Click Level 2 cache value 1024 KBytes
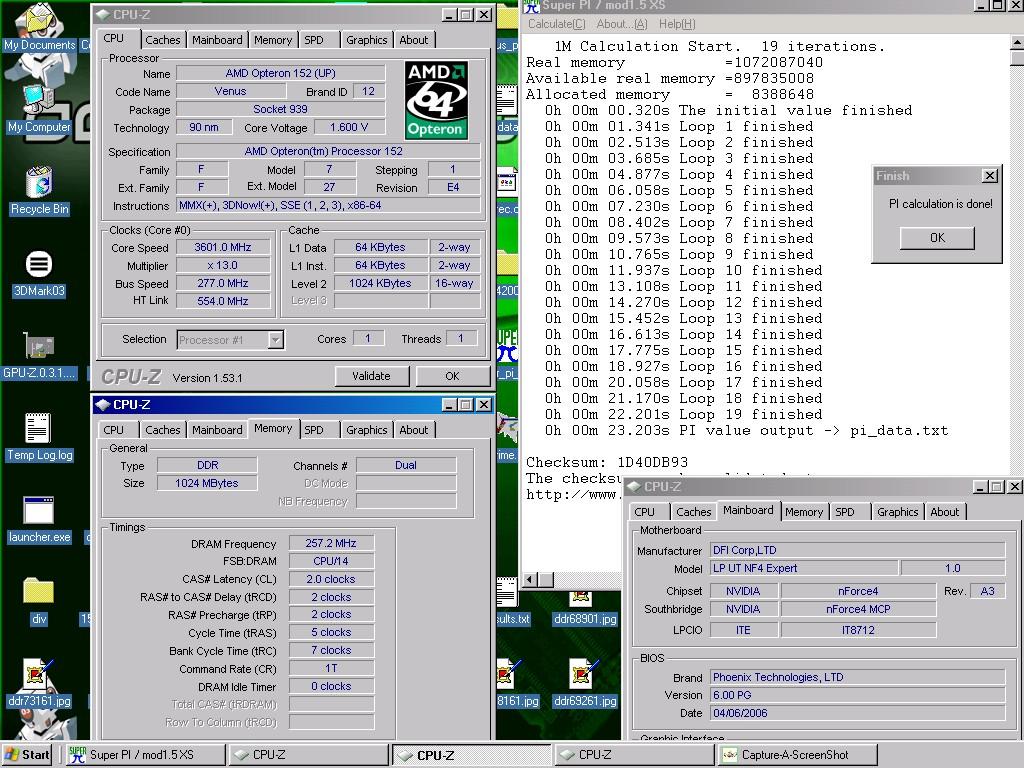1024x768 pixels. click(x=380, y=283)
